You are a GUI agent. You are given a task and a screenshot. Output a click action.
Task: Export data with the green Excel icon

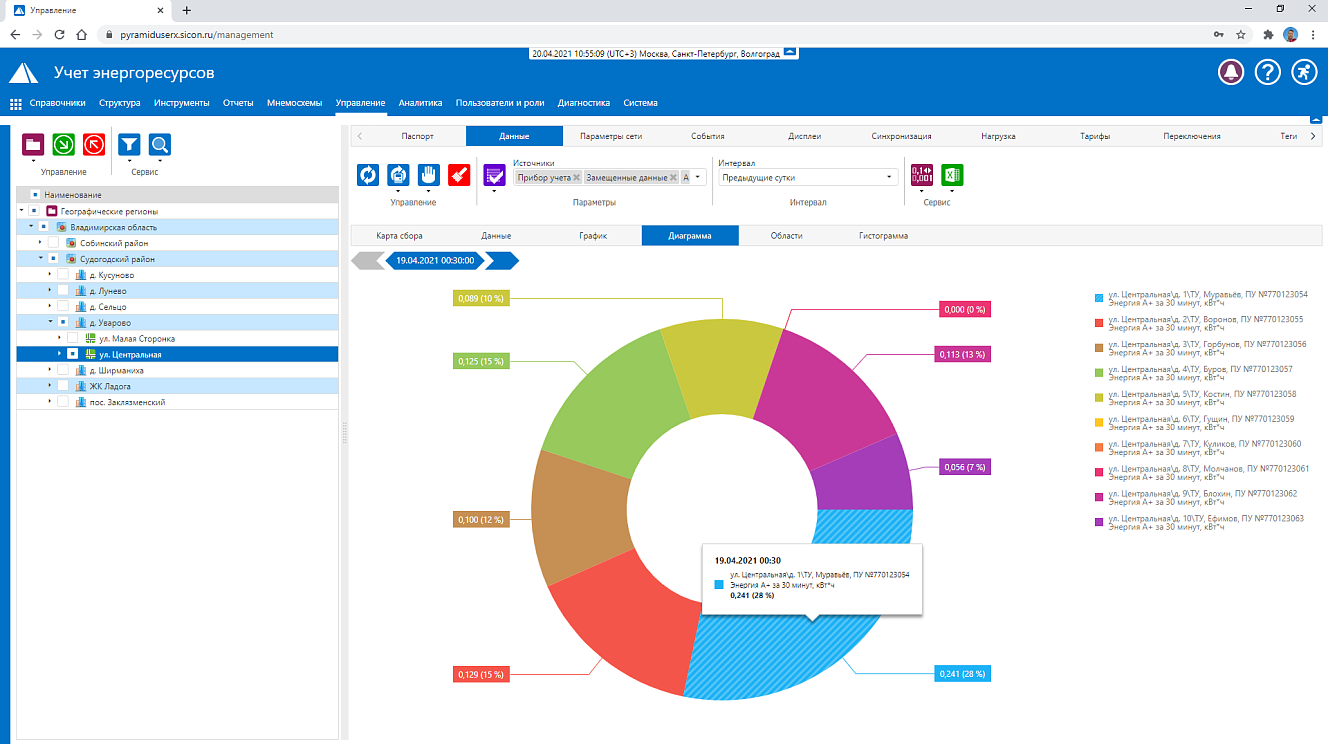tap(952, 175)
